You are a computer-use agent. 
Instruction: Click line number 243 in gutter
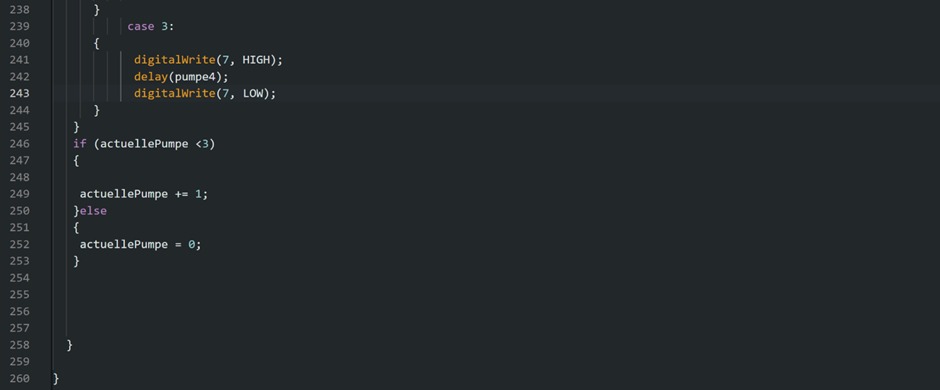pos(19,93)
